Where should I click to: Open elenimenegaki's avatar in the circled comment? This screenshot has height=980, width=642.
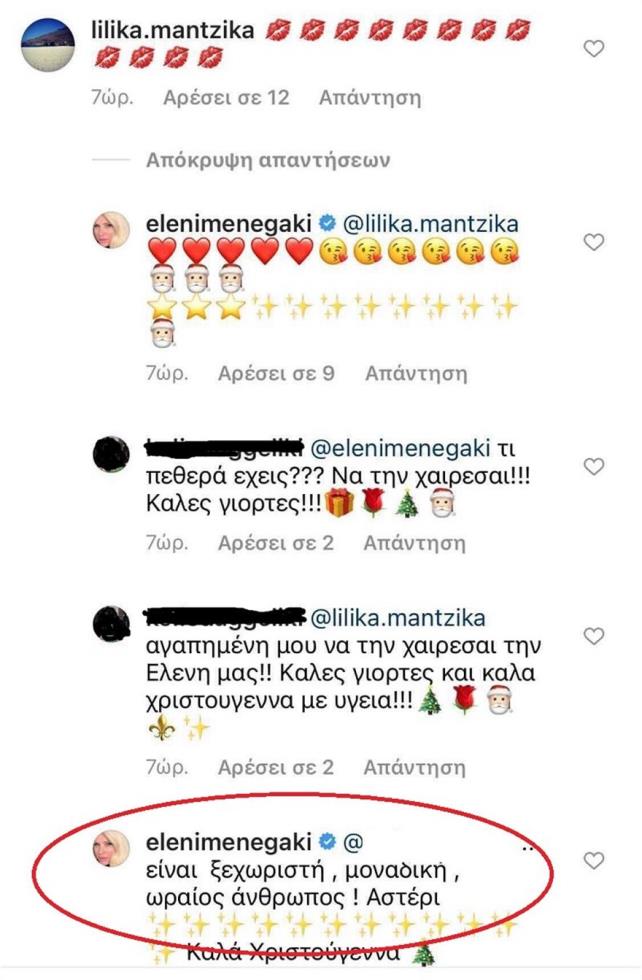(x=111, y=849)
